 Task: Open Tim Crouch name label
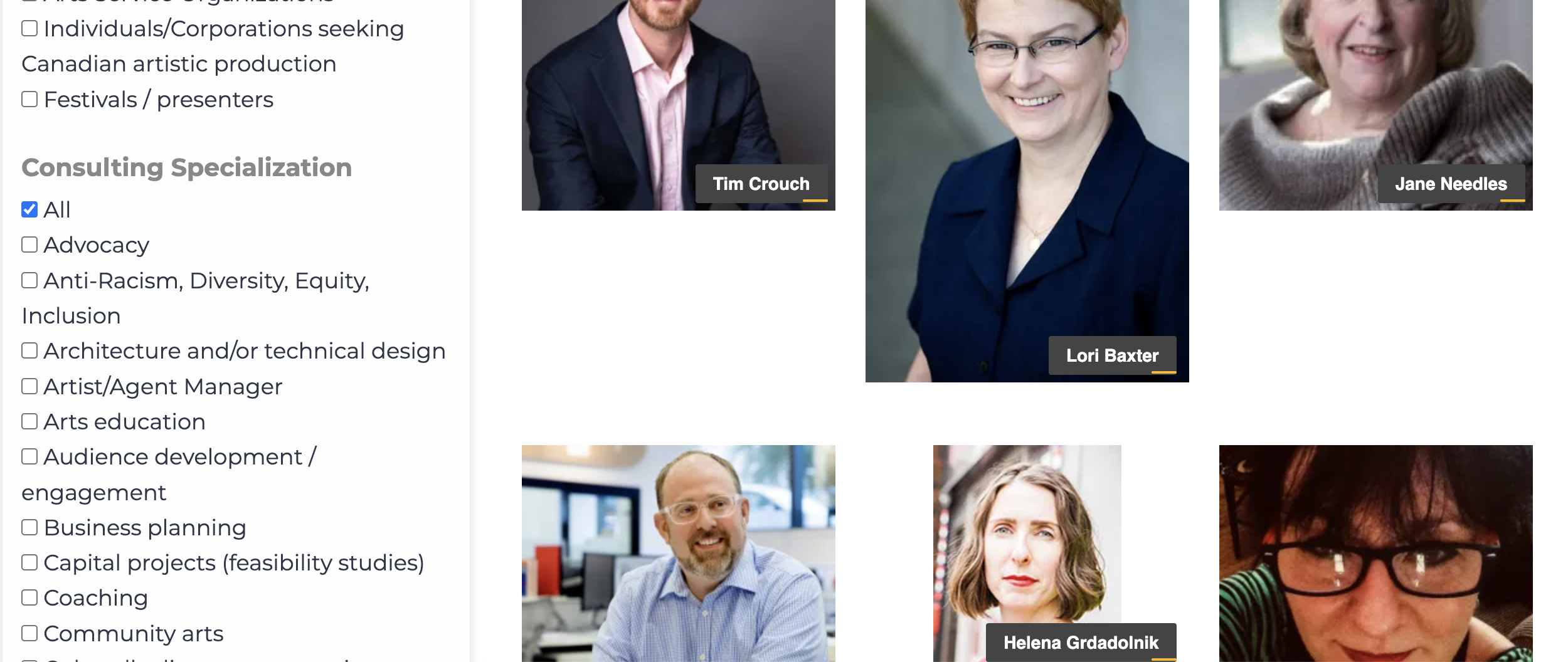pyautogui.click(x=761, y=184)
